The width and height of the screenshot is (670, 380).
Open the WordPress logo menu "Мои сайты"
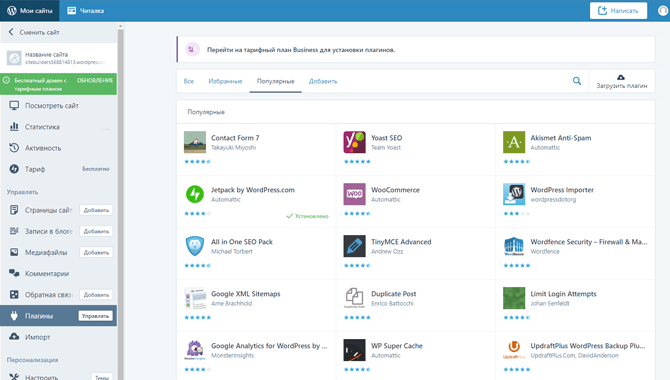click(x=29, y=11)
